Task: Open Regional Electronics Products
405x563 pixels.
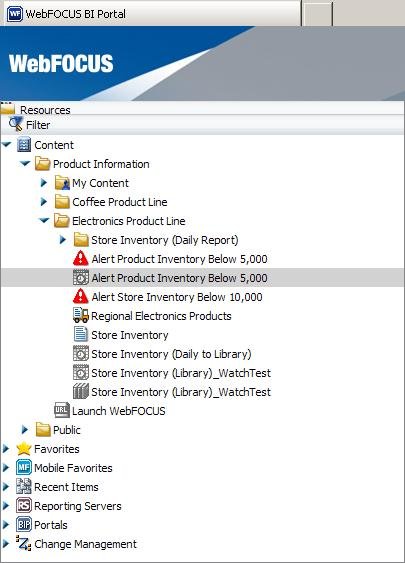Action: [161, 316]
